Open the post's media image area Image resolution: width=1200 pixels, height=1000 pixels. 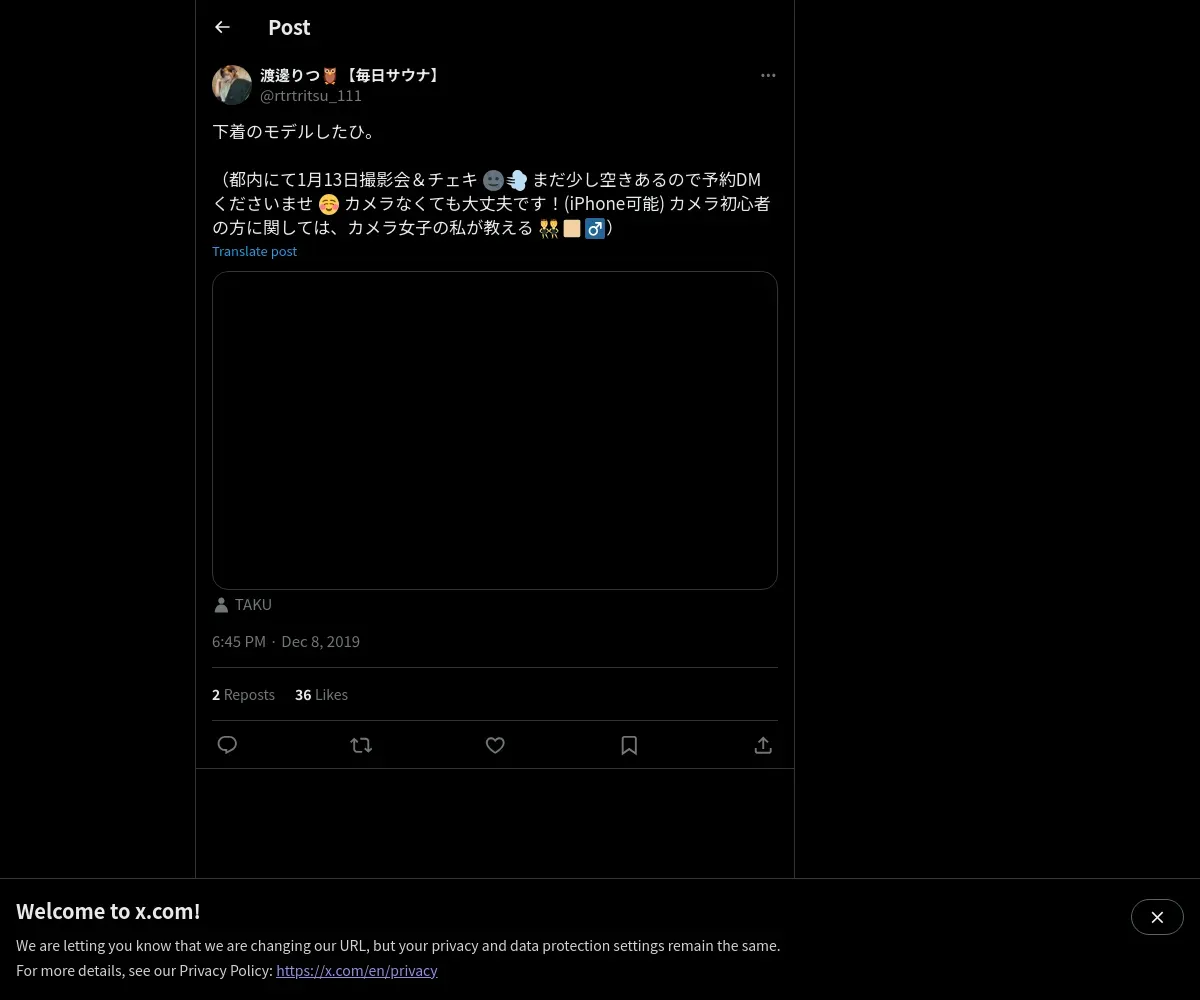pos(495,430)
